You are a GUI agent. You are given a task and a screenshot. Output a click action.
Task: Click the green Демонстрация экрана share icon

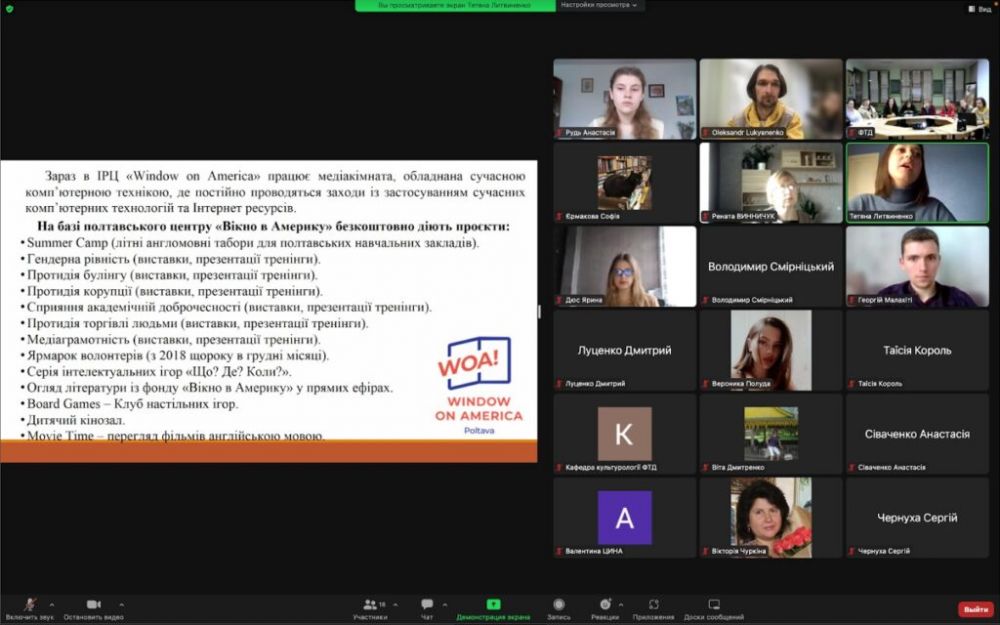[493, 604]
